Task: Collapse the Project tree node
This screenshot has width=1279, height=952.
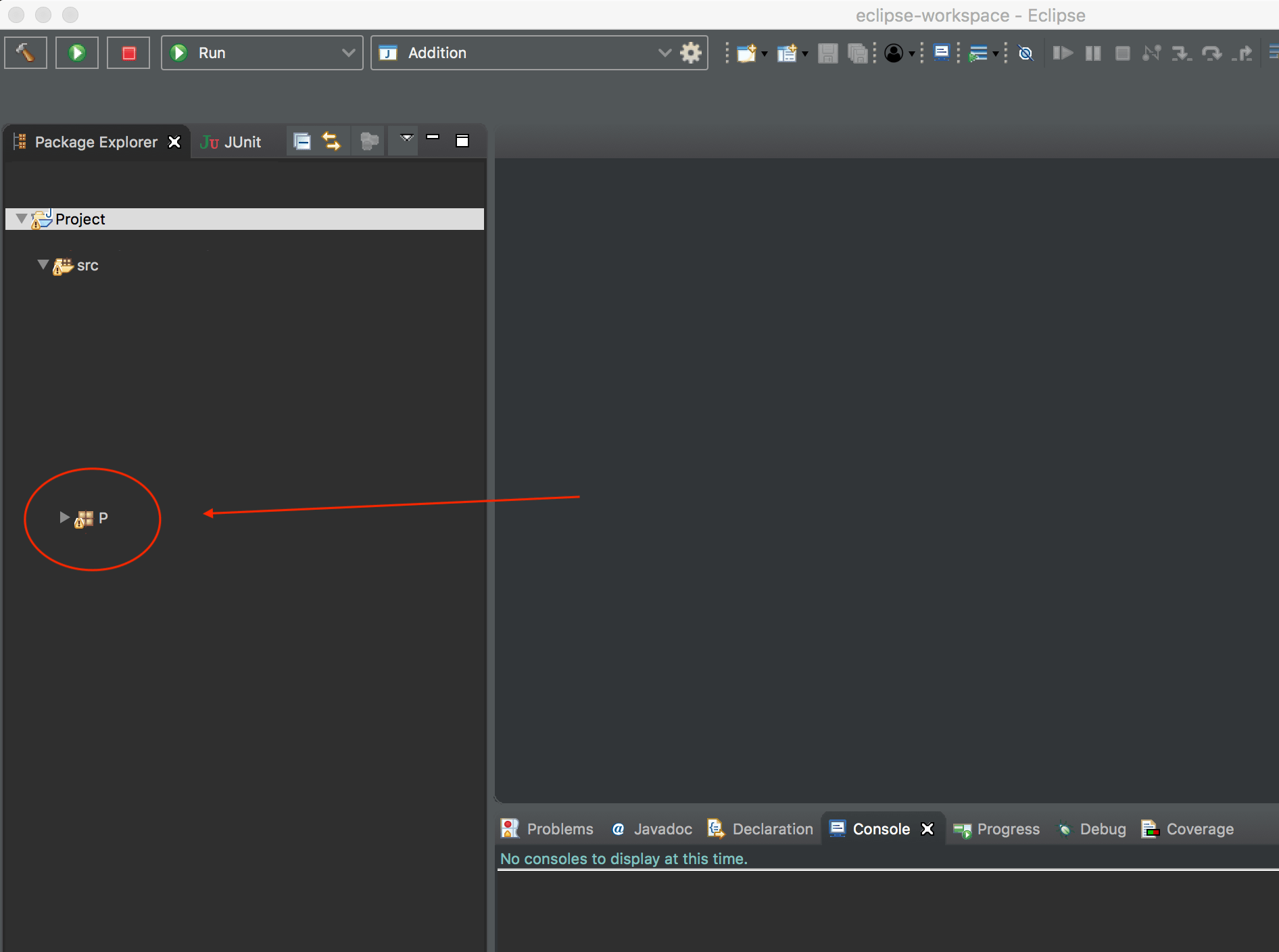Action: tap(20, 218)
